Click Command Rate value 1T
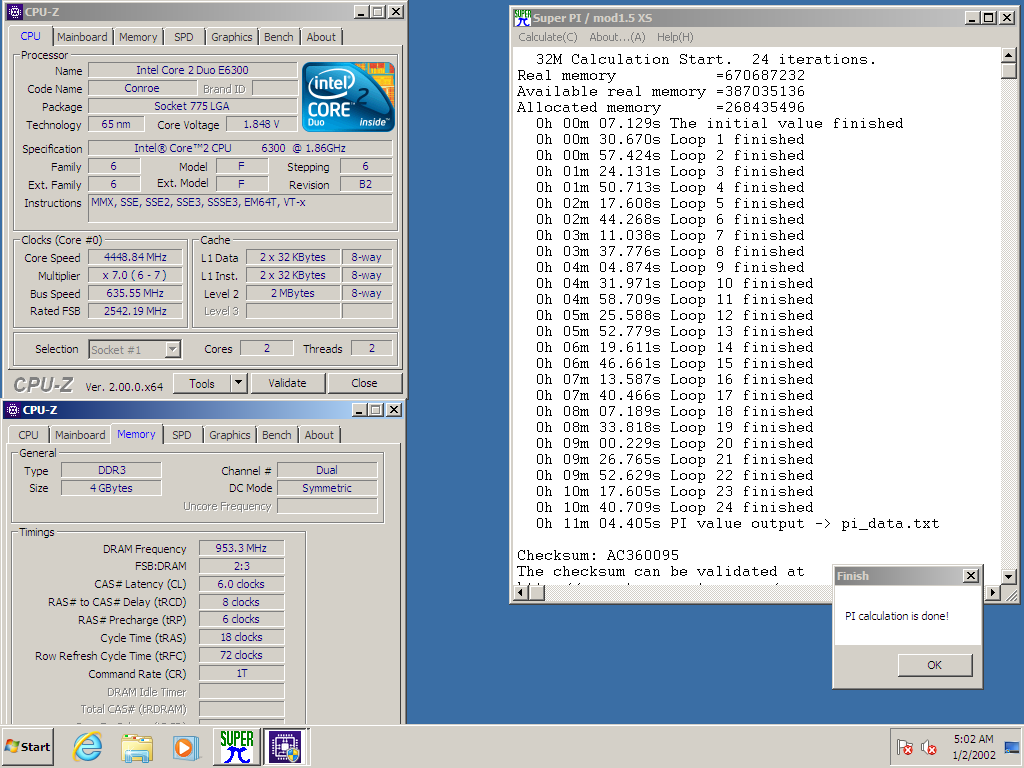1024x768 pixels. pos(242,673)
